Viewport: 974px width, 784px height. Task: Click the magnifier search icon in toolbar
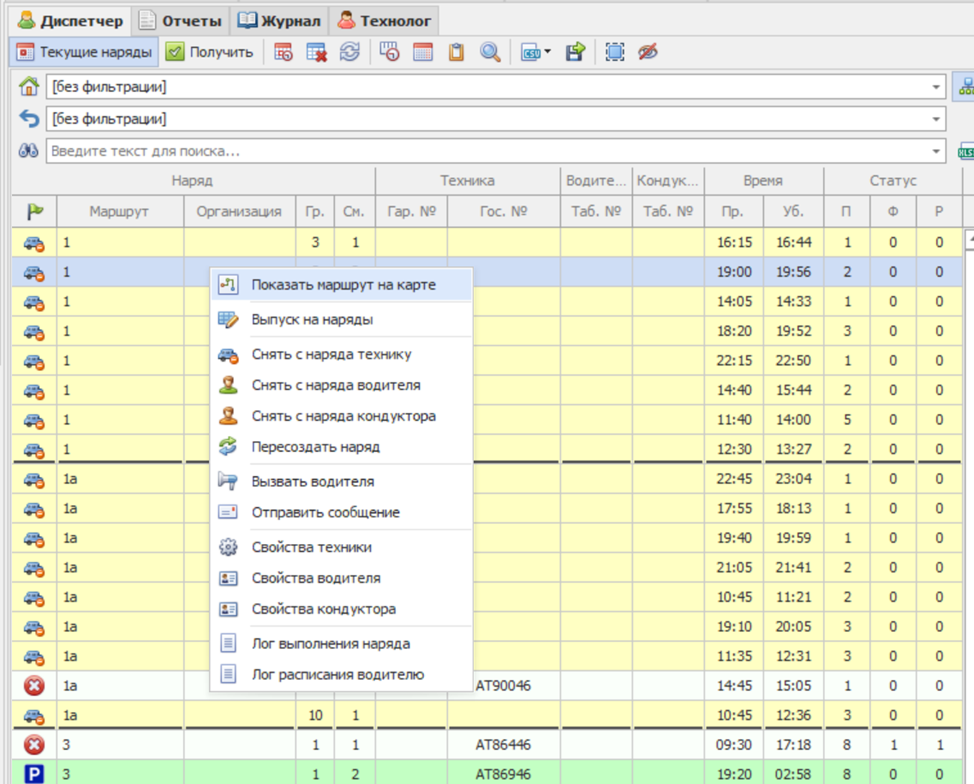pos(490,52)
